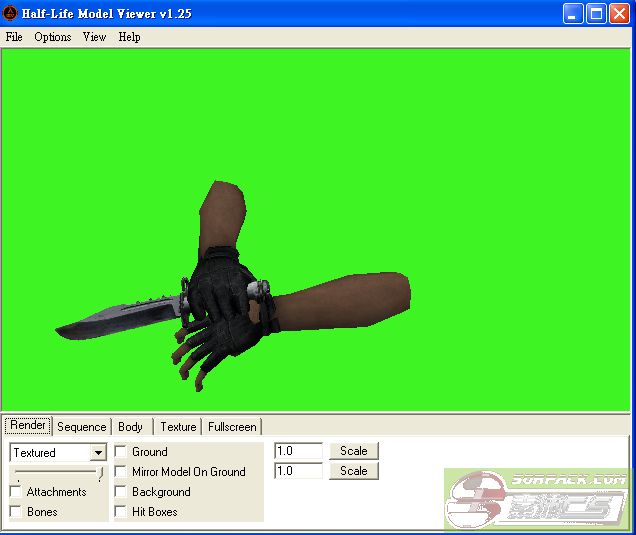Toggle the Background checkbox
636x535 pixels.
click(121, 492)
